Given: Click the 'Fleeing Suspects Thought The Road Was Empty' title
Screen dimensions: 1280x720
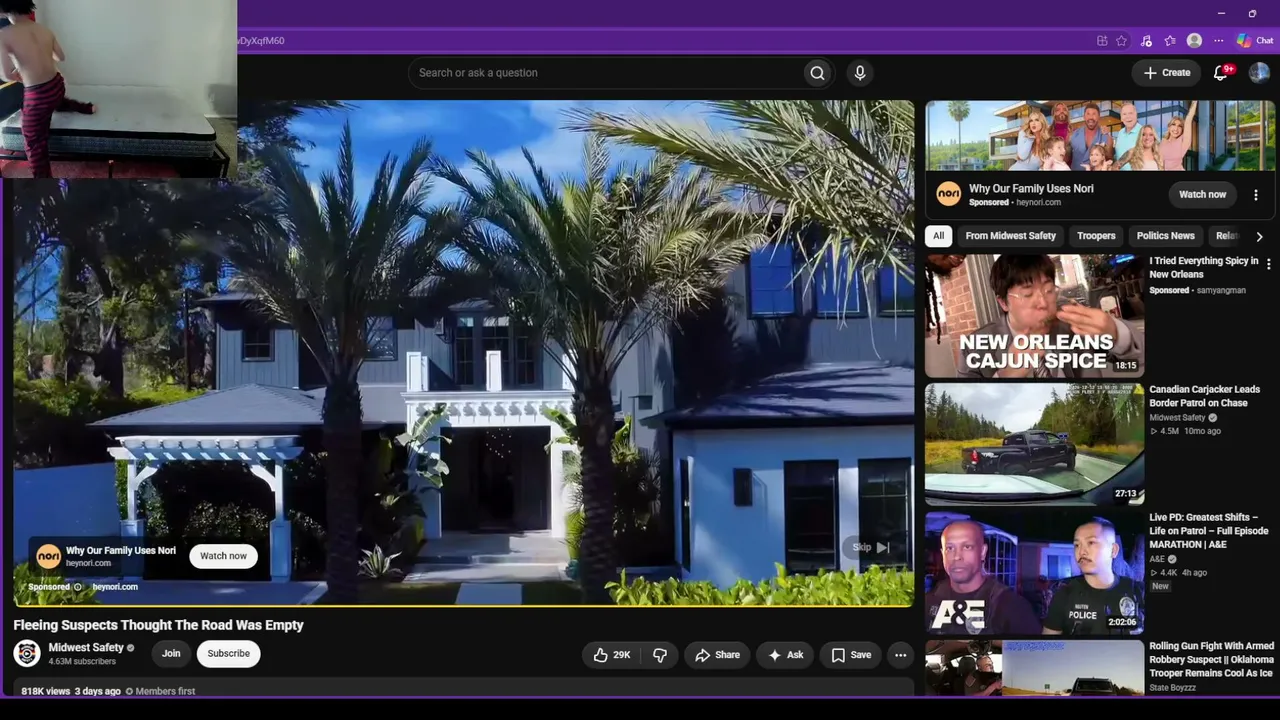Looking at the screenshot, I should pyautogui.click(x=158, y=625).
